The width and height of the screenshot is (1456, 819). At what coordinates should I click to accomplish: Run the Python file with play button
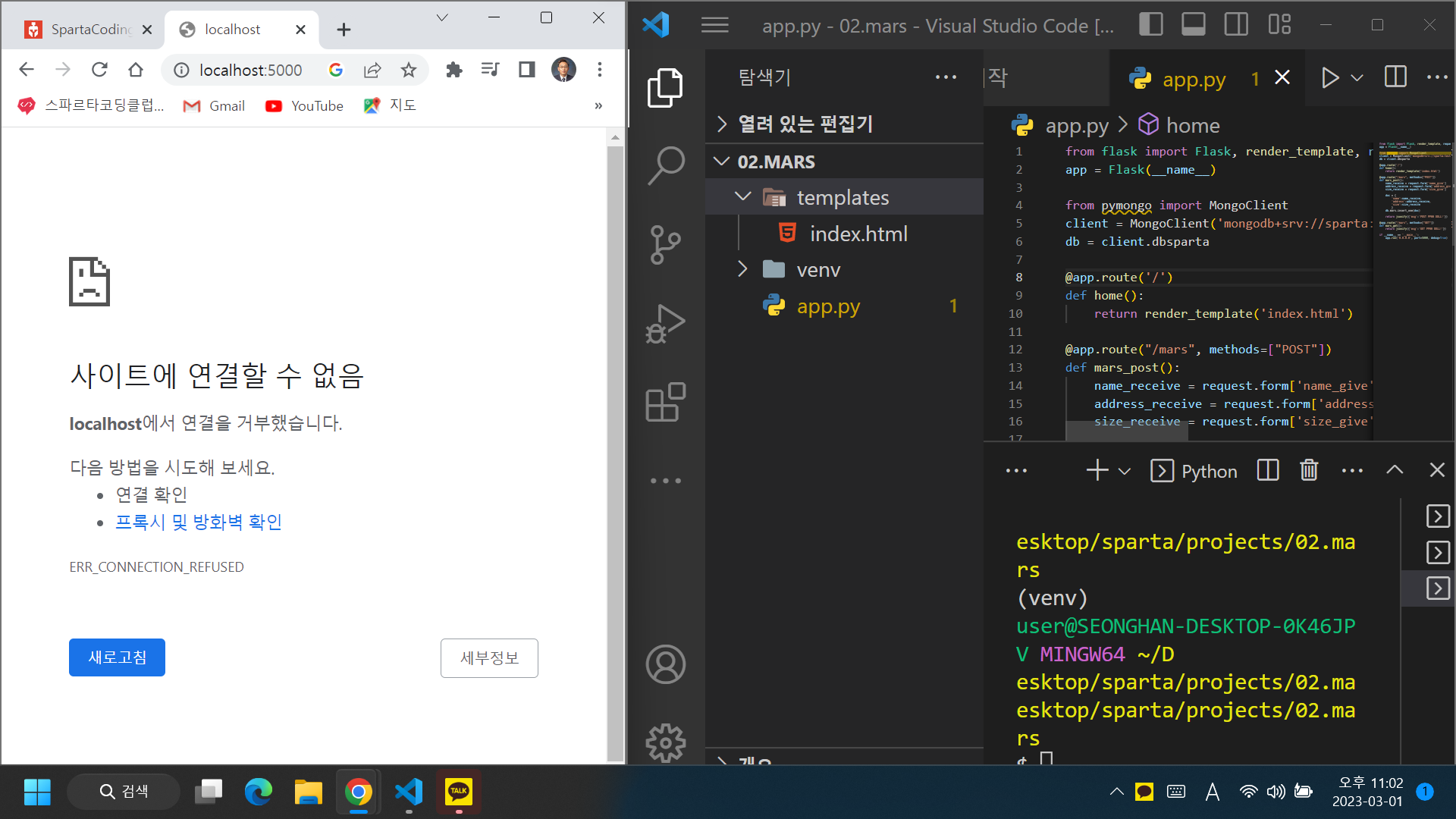point(1329,77)
